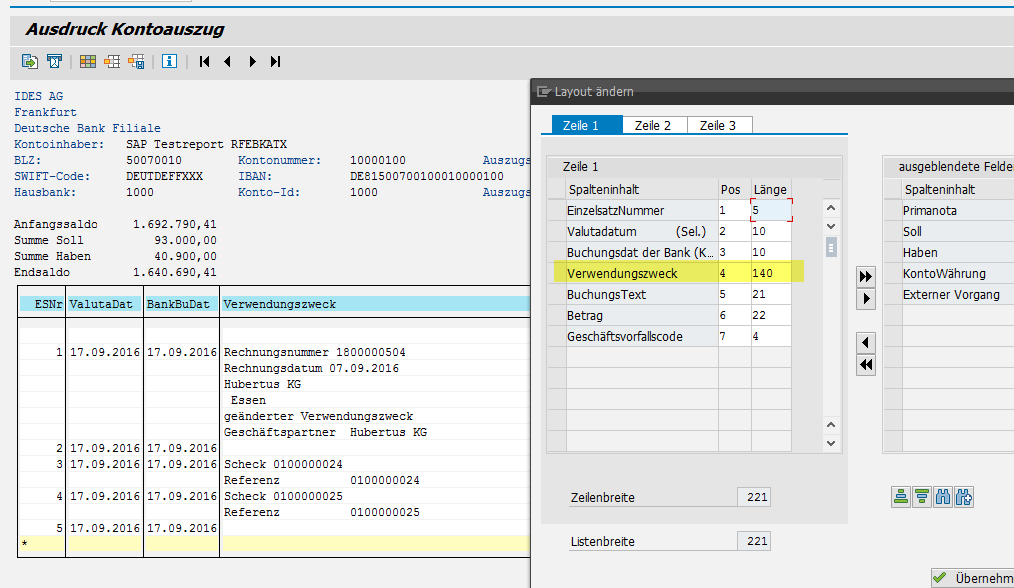This screenshot has height=588, width=1014.
Task: Click sort ascending icon below hidden fields
Action: tap(900, 495)
